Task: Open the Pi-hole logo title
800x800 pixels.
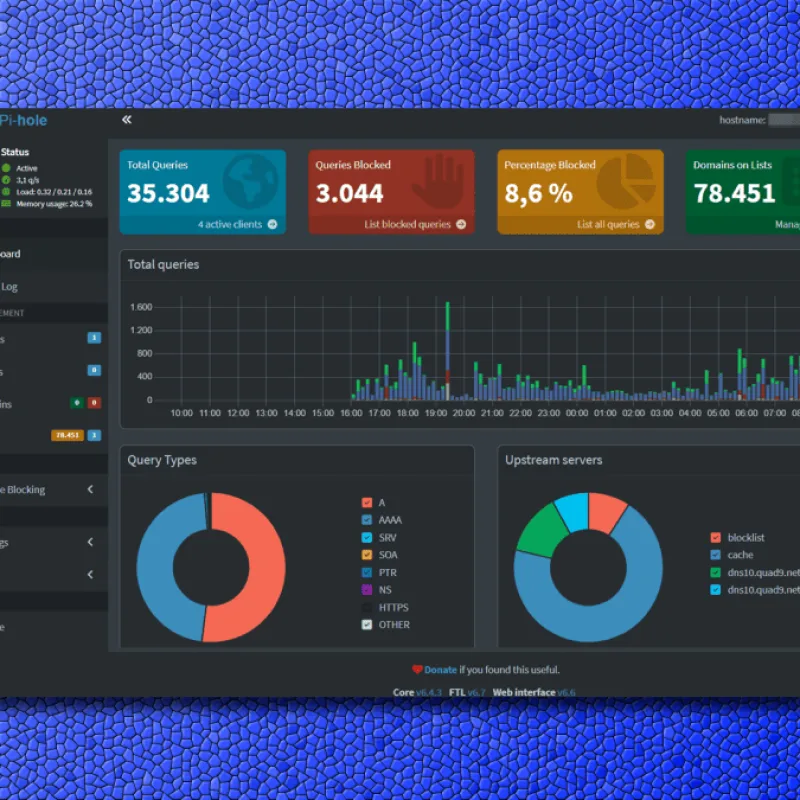Action: (23, 120)
